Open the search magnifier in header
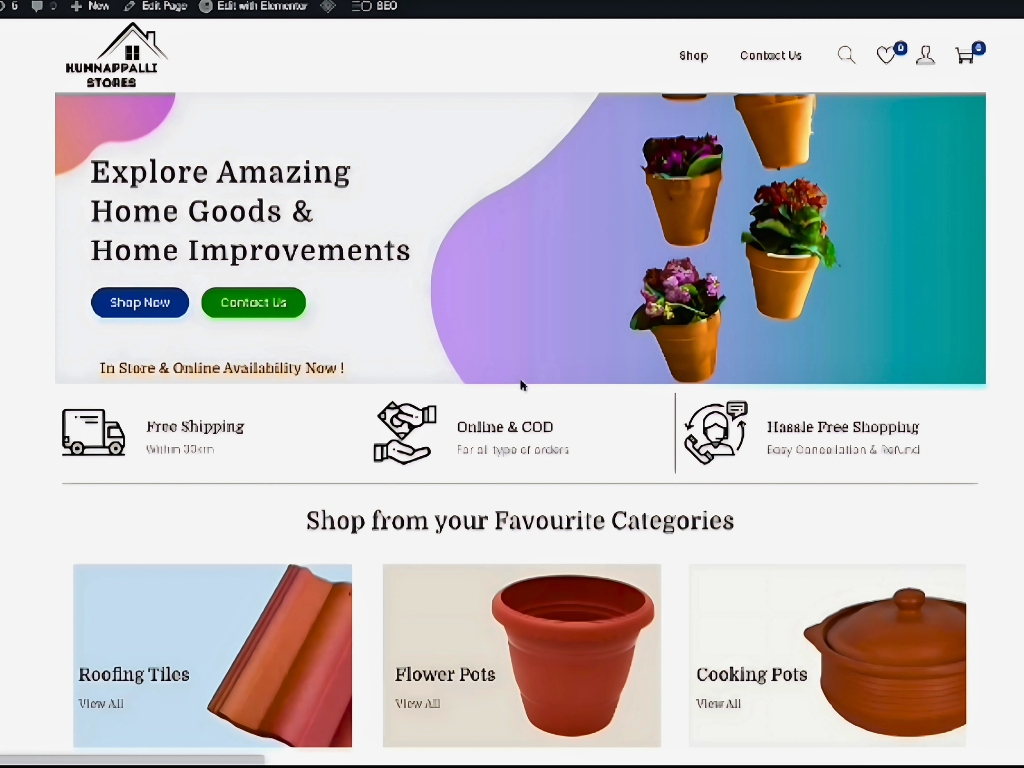This screenshot has height=768, width=1024. (846, 55)
